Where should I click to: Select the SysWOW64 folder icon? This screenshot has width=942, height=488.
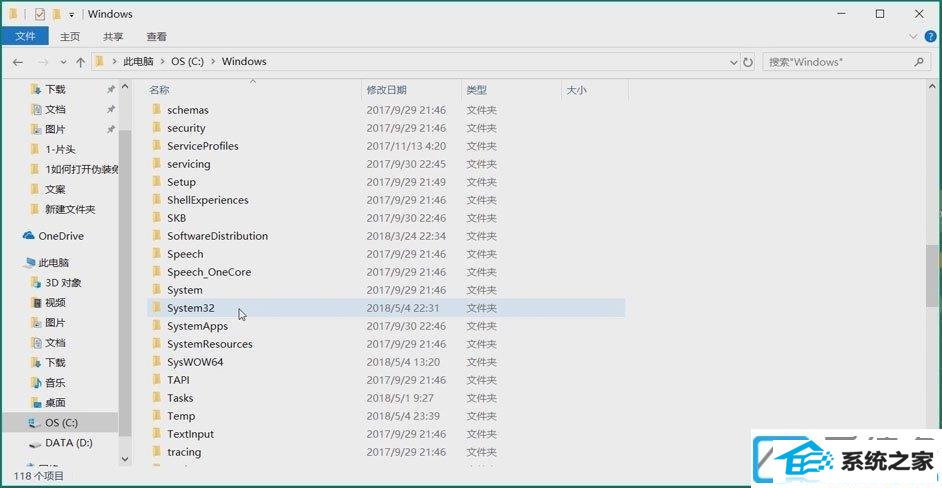pyautogui.click(x=156, y=362)
